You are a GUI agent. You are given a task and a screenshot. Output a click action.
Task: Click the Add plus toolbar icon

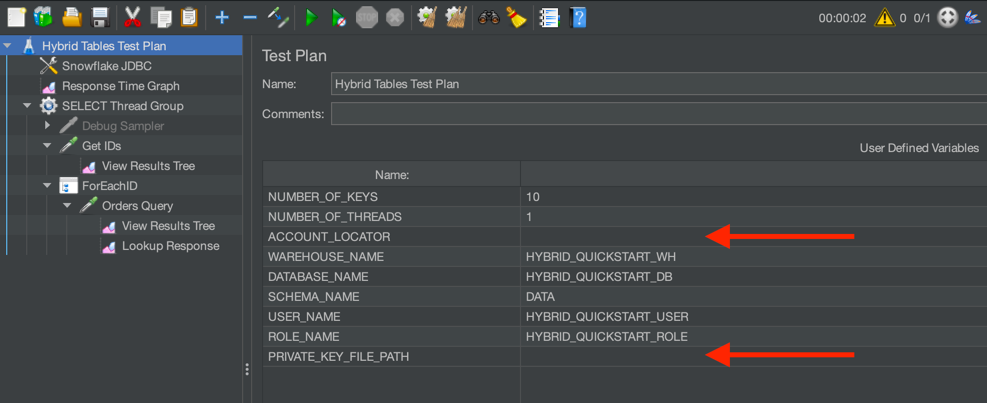pos(222,17)
